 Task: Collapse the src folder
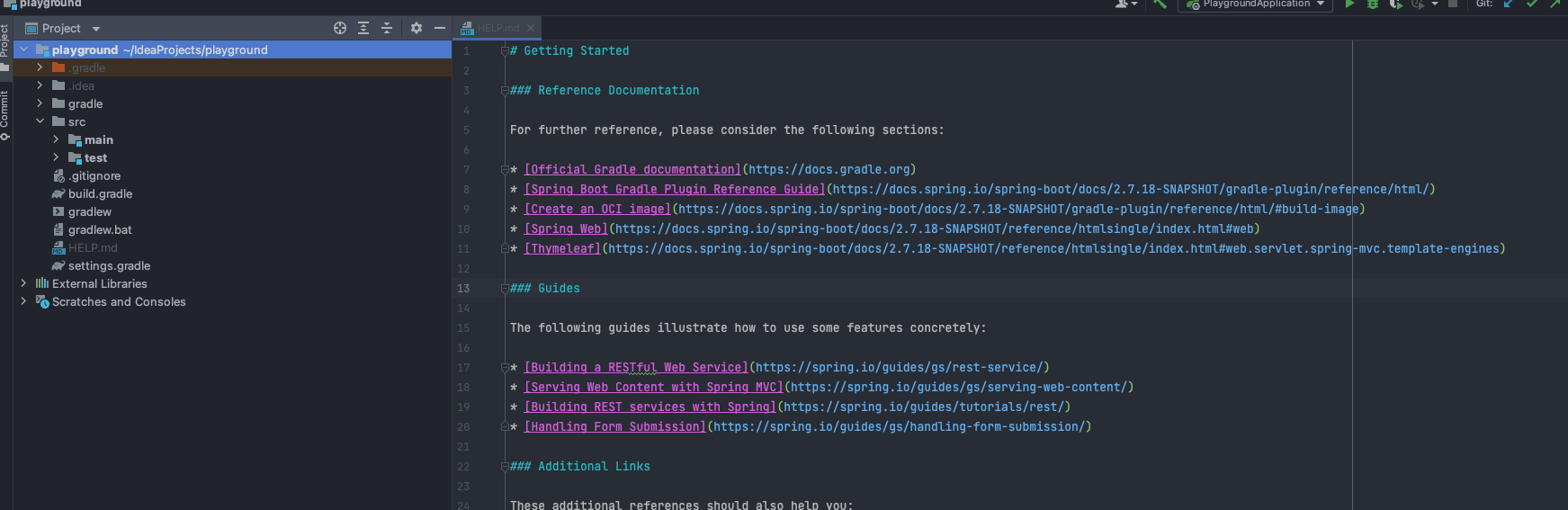[40, 121]
